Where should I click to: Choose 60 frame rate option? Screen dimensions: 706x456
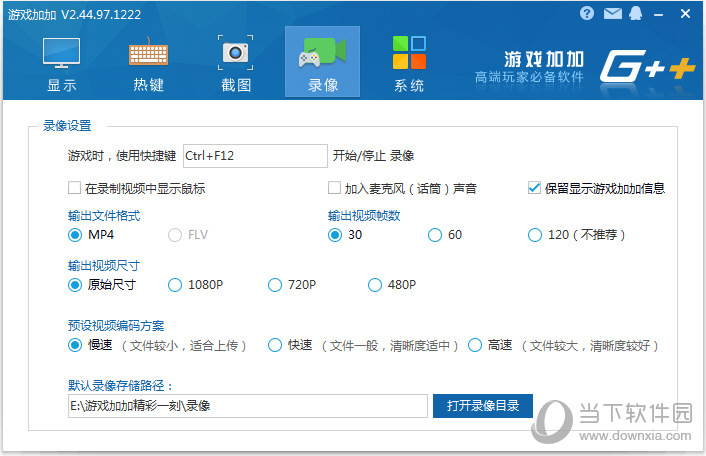pos(434,235)
